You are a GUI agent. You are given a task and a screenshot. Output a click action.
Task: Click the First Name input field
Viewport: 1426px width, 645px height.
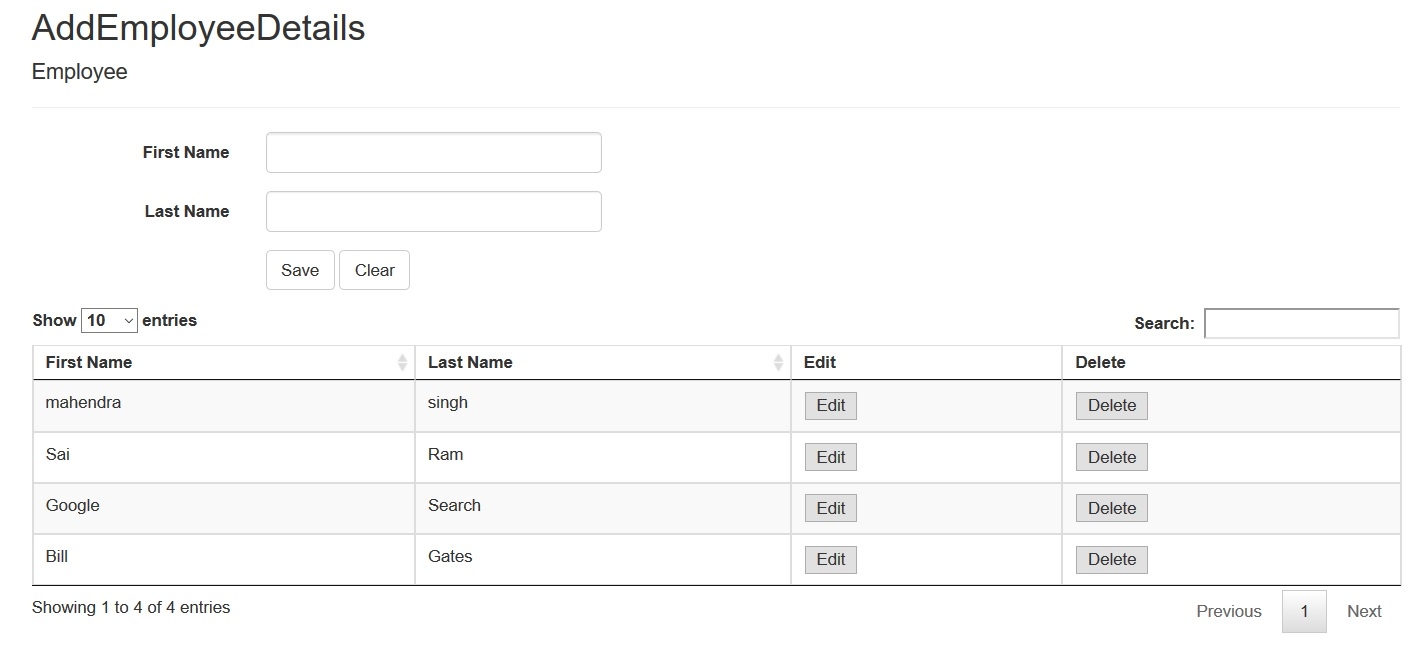(x=433, y=152)
